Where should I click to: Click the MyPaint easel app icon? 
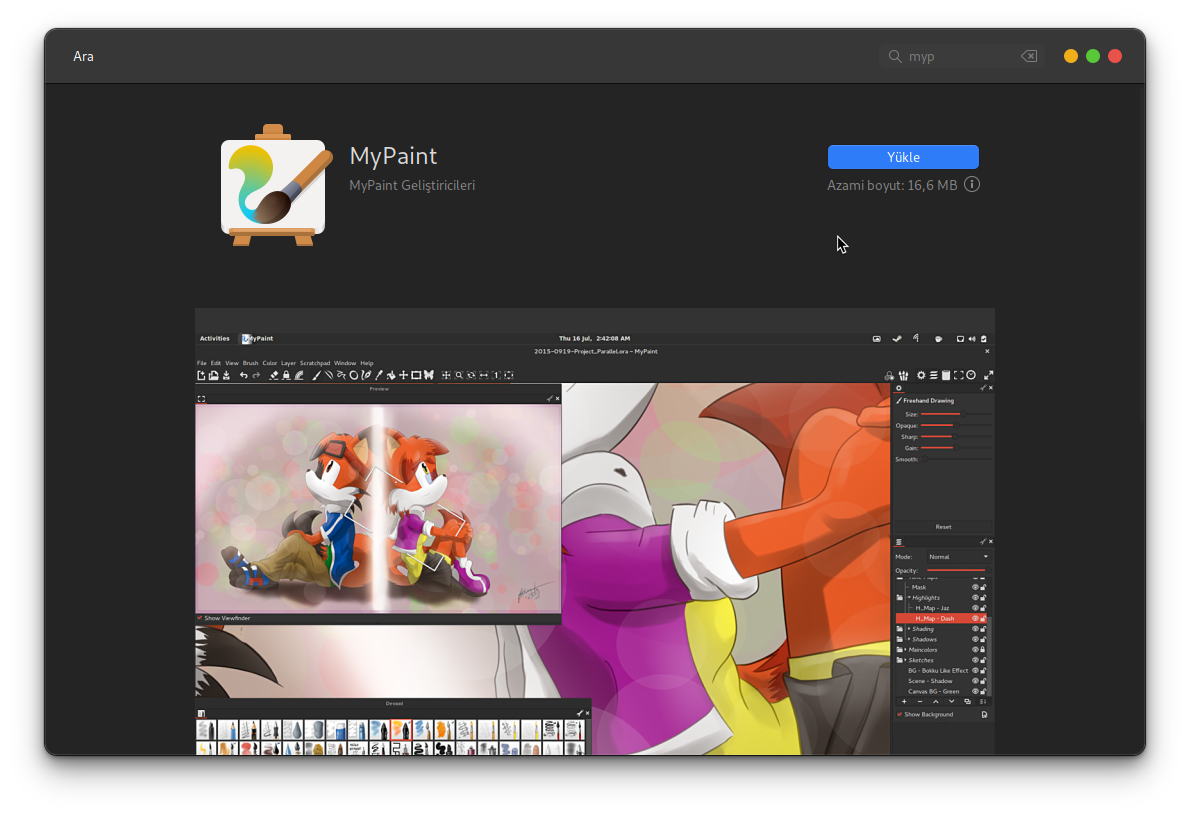(276, 185)
